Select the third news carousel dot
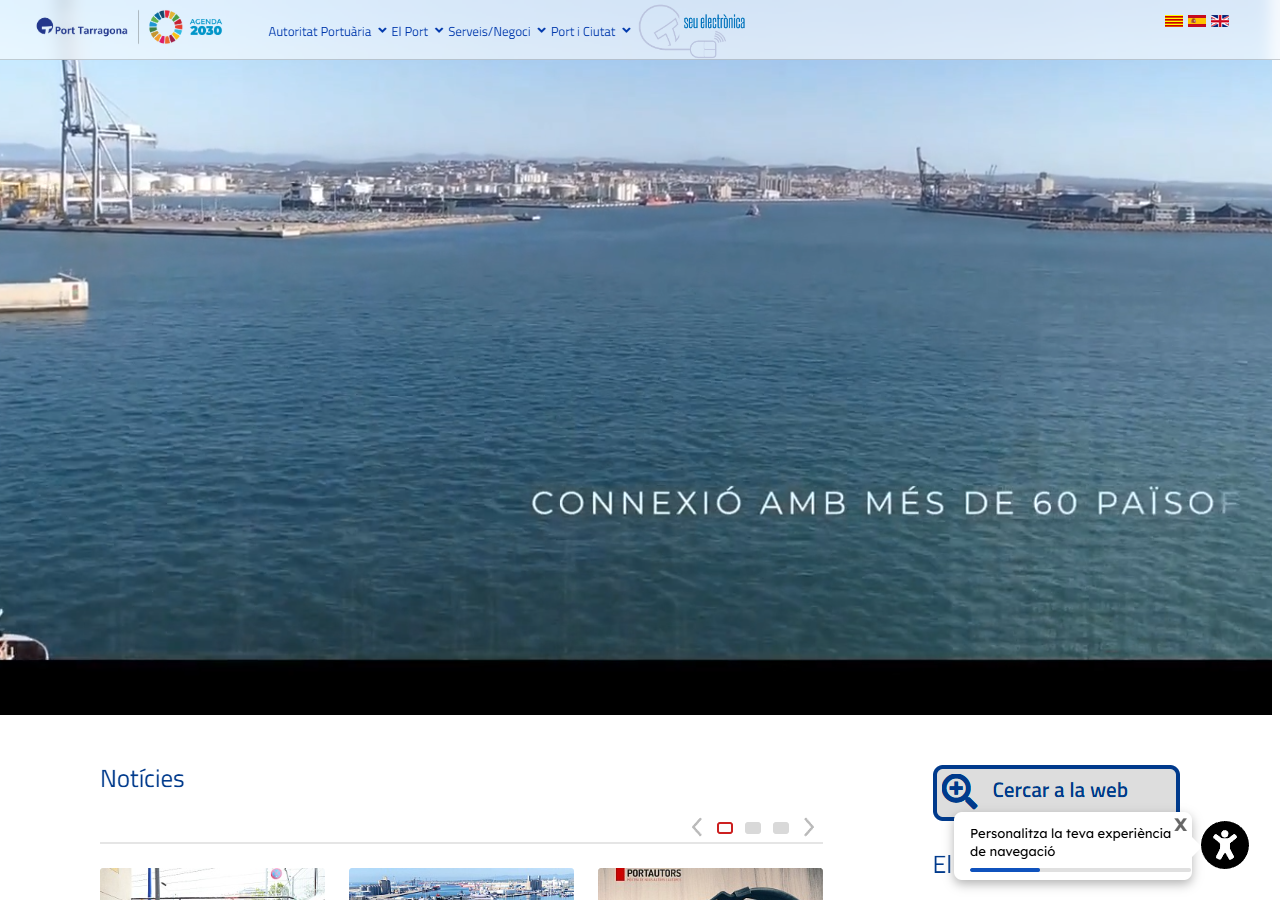Viewport: 1280px width, 900px height. pyautogui.click(x=781, y=828)
